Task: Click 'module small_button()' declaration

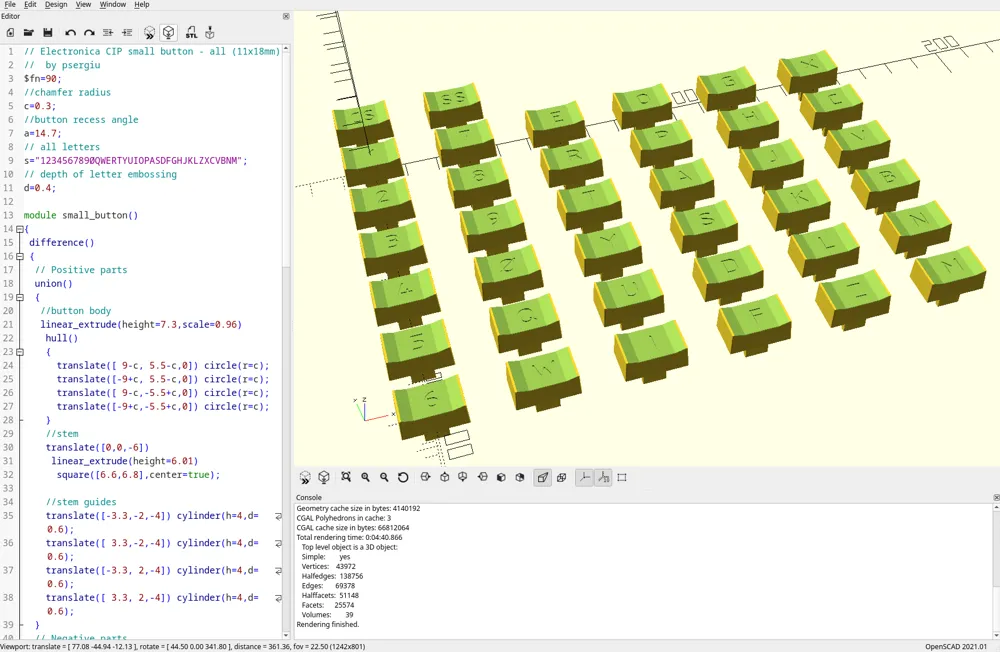Action: coord(81,215)
